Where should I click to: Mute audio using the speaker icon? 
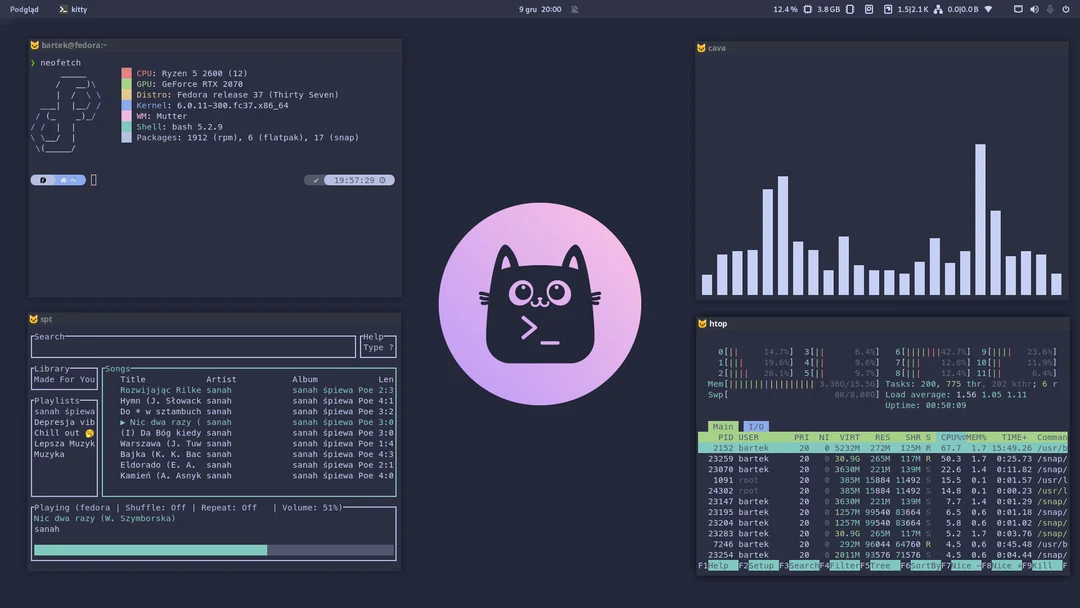[x=1034, y=9]
